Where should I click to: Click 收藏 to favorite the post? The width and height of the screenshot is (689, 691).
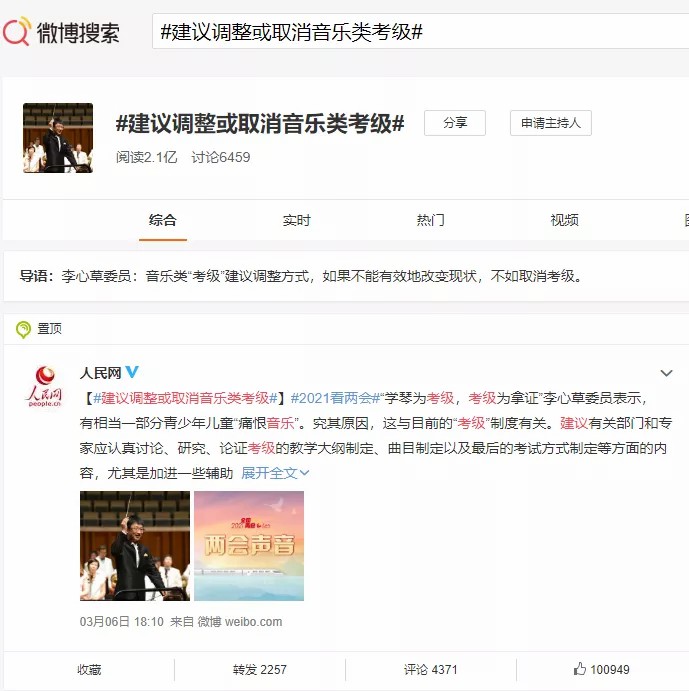[x=89, y=670]
